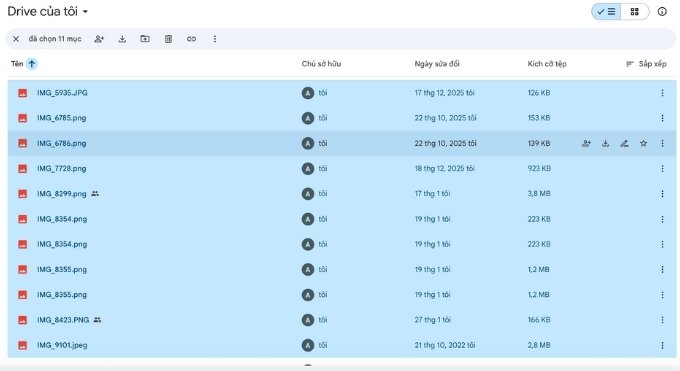Click the '18 thg 12, 2025 tôi' date
Screen dimensions: 680x371
[x=444, y=168]
